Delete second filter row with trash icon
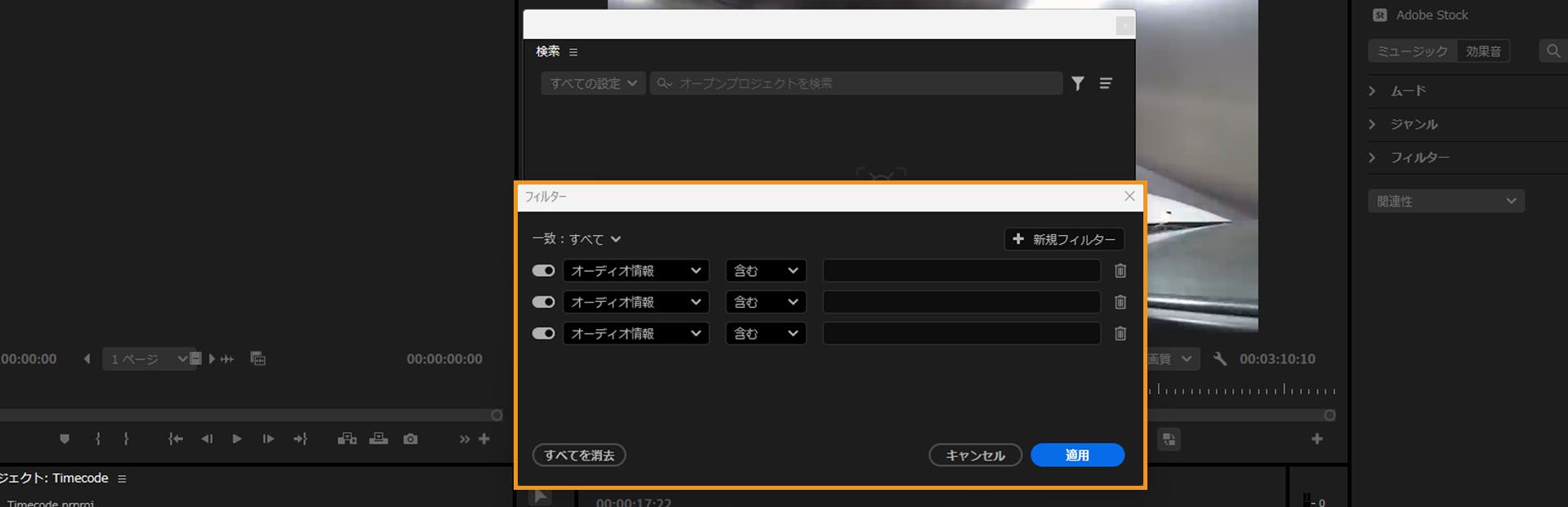This screenshot has height=507, width=1568. (1120, 302)
